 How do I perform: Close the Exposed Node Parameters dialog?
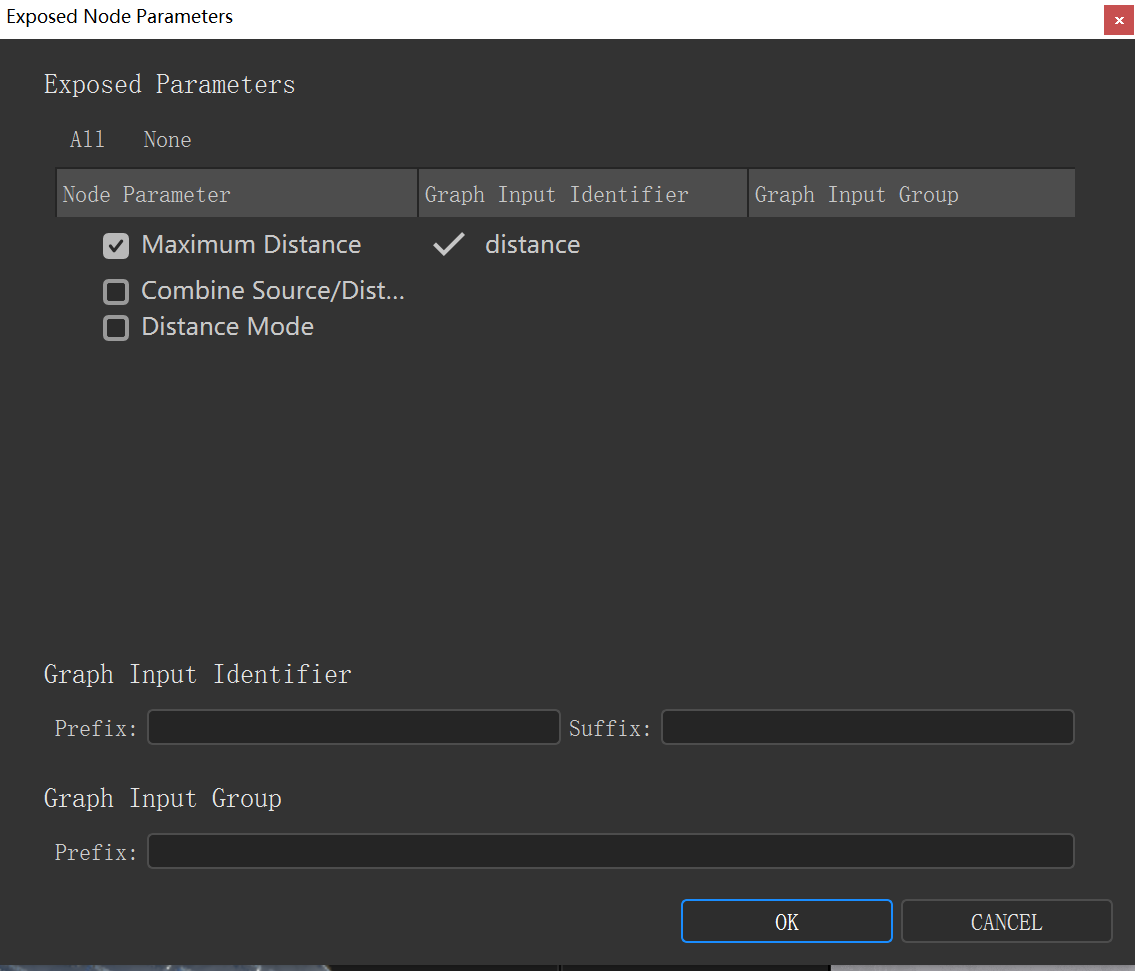point(1118,20)
